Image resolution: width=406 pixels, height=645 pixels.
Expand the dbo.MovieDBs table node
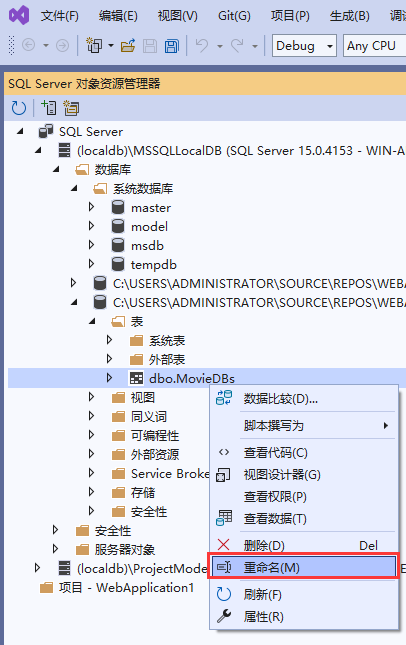[109, 378]
